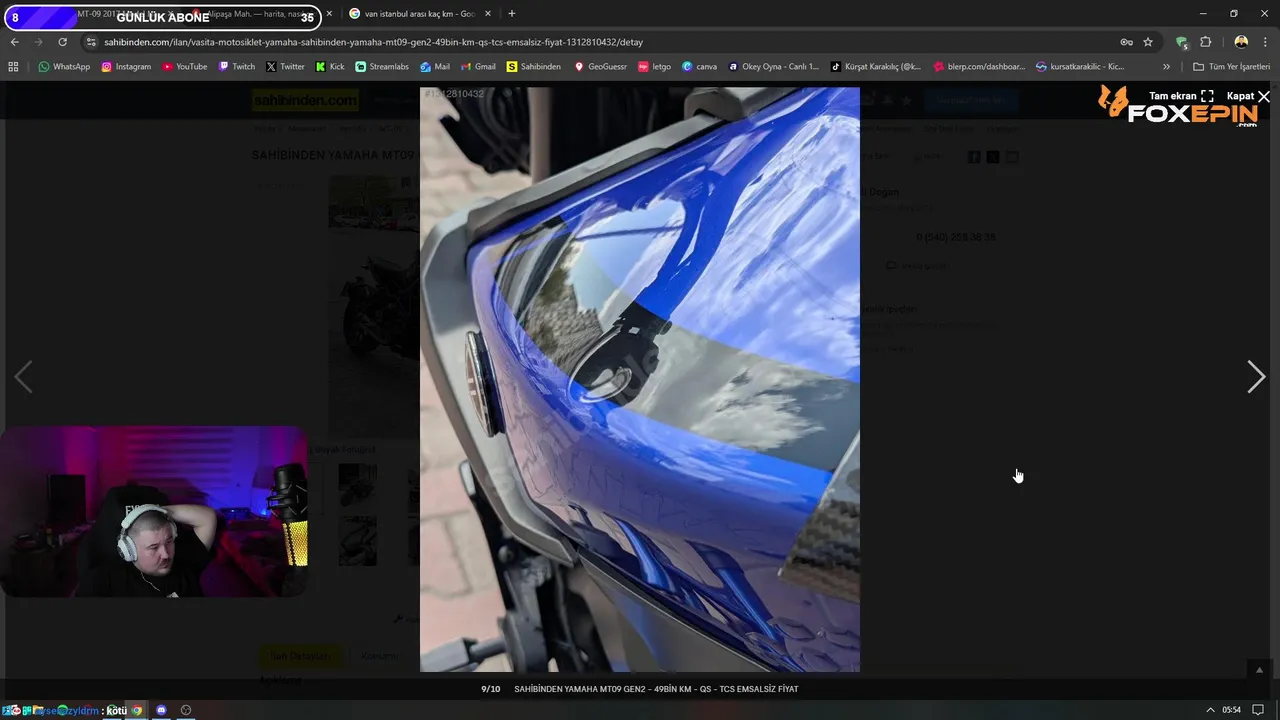Open the Sahibinden bookmark
The height and width of the screenshot is (720, 1280).
tap(534, 66)
